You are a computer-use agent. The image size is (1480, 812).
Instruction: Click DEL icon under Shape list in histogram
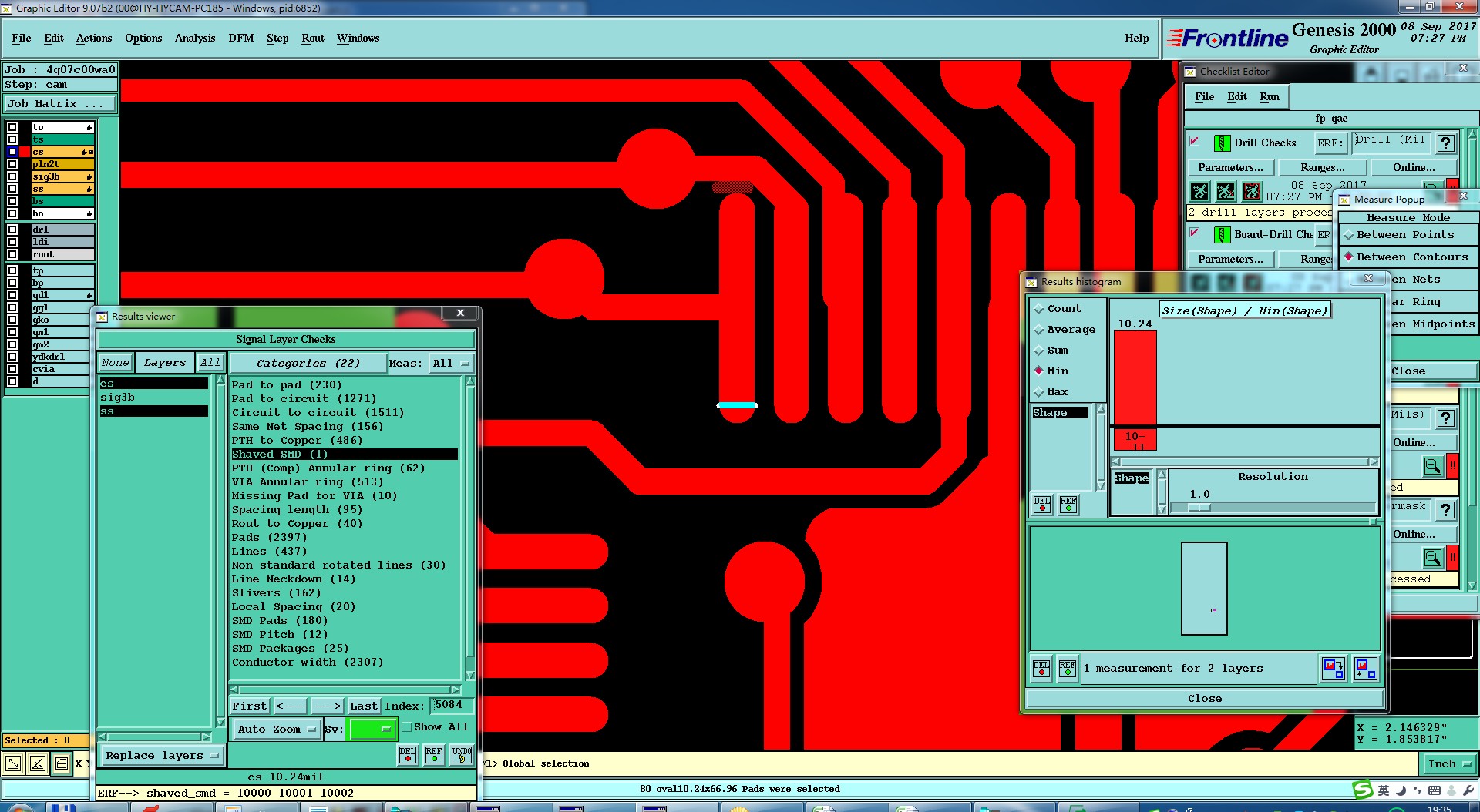click(1042, 505)
